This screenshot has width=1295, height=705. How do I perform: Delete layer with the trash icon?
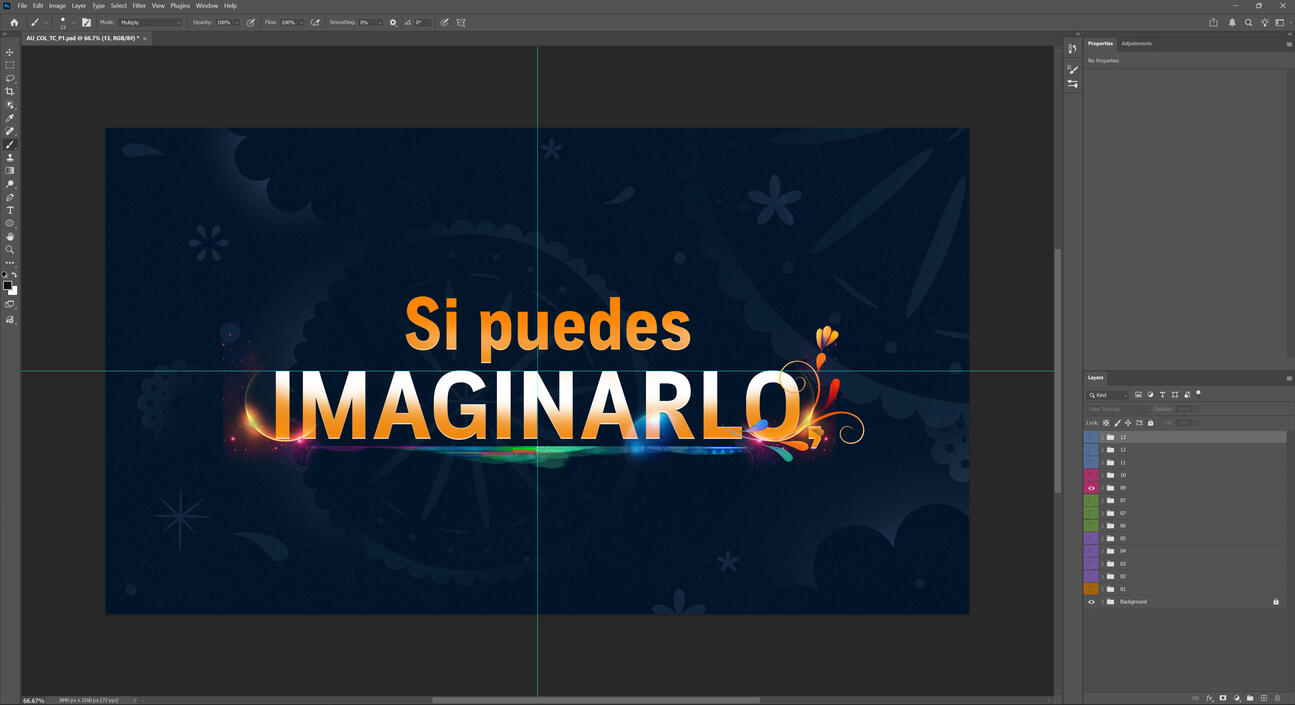click(1277, 698)
